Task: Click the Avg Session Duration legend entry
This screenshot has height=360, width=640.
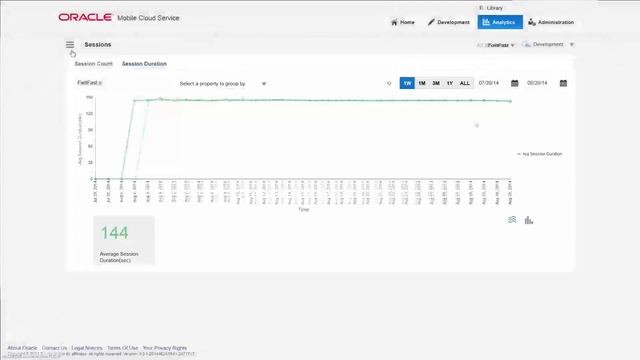Action: point(540,154)
